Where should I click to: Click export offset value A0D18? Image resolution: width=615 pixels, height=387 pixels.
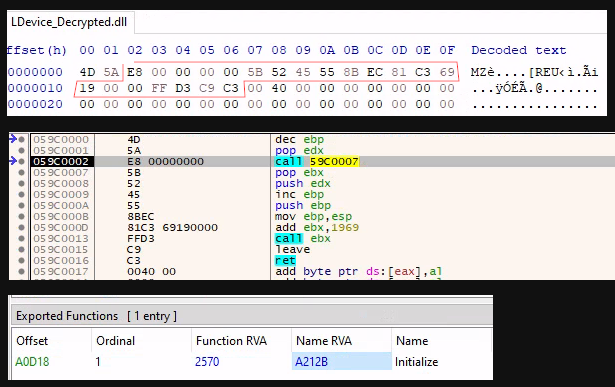point(32,361)
